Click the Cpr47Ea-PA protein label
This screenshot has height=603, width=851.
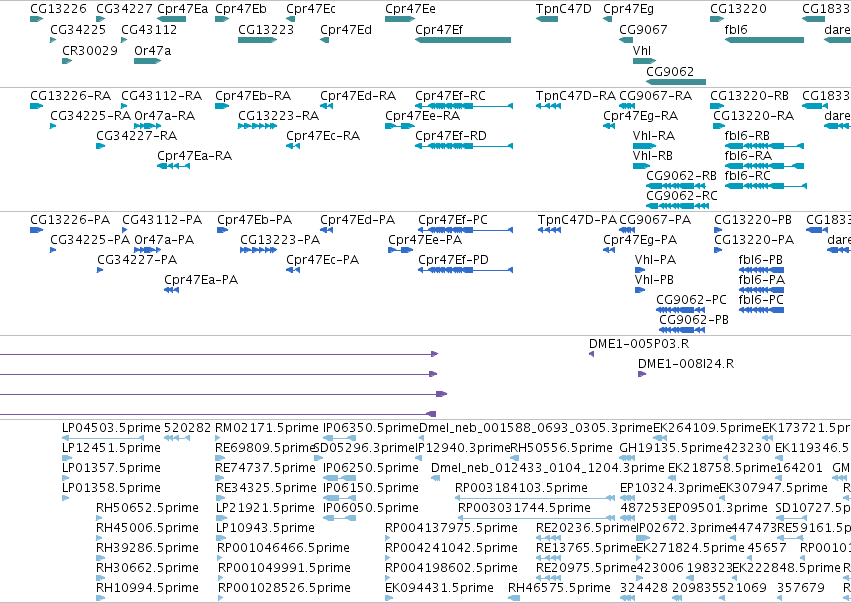pyautogui.click(x=201, y=280)
